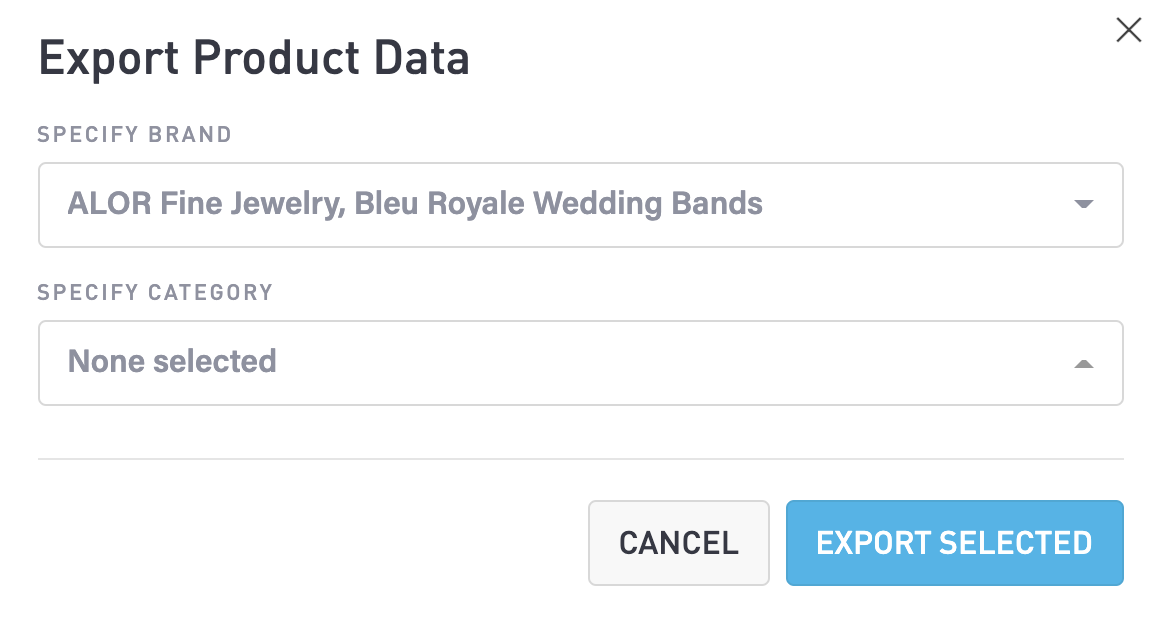1162x620 pixels.
Task: Click the down caret in the brand field
Action: pyautogui.click(x=1083, y=204)
